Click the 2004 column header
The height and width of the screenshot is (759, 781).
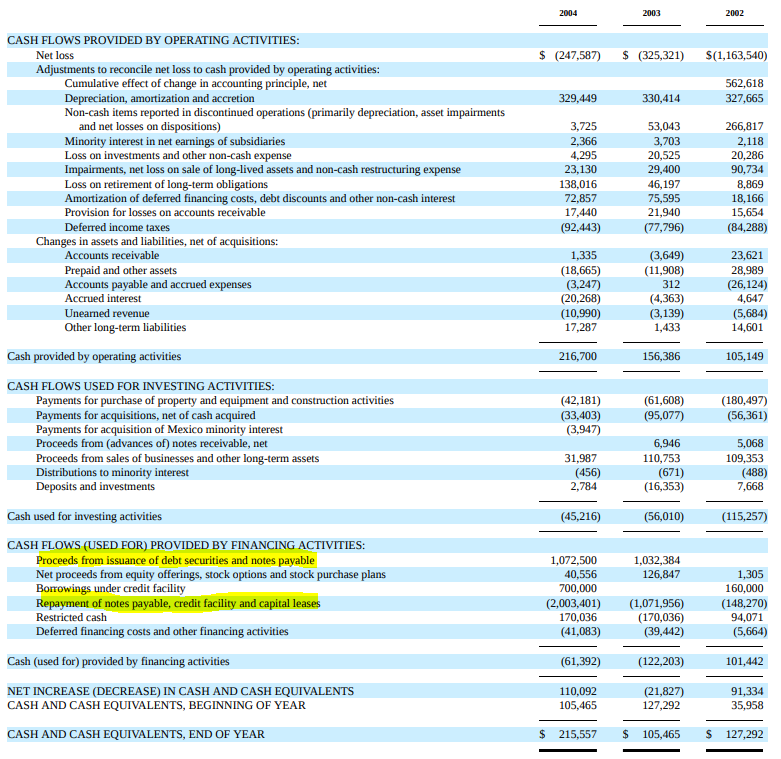[568, 14]
